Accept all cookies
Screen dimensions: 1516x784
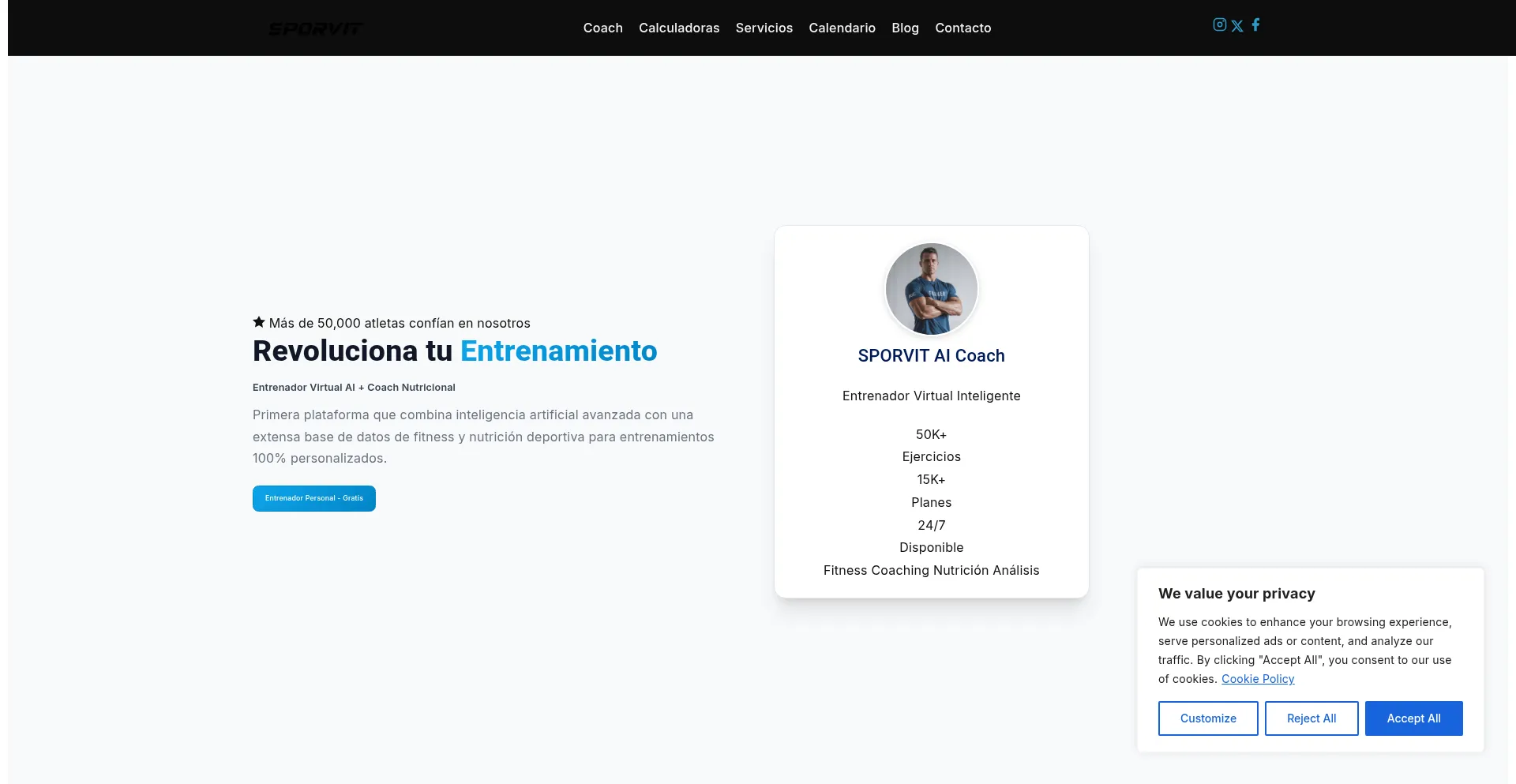tap(1413, 718)
